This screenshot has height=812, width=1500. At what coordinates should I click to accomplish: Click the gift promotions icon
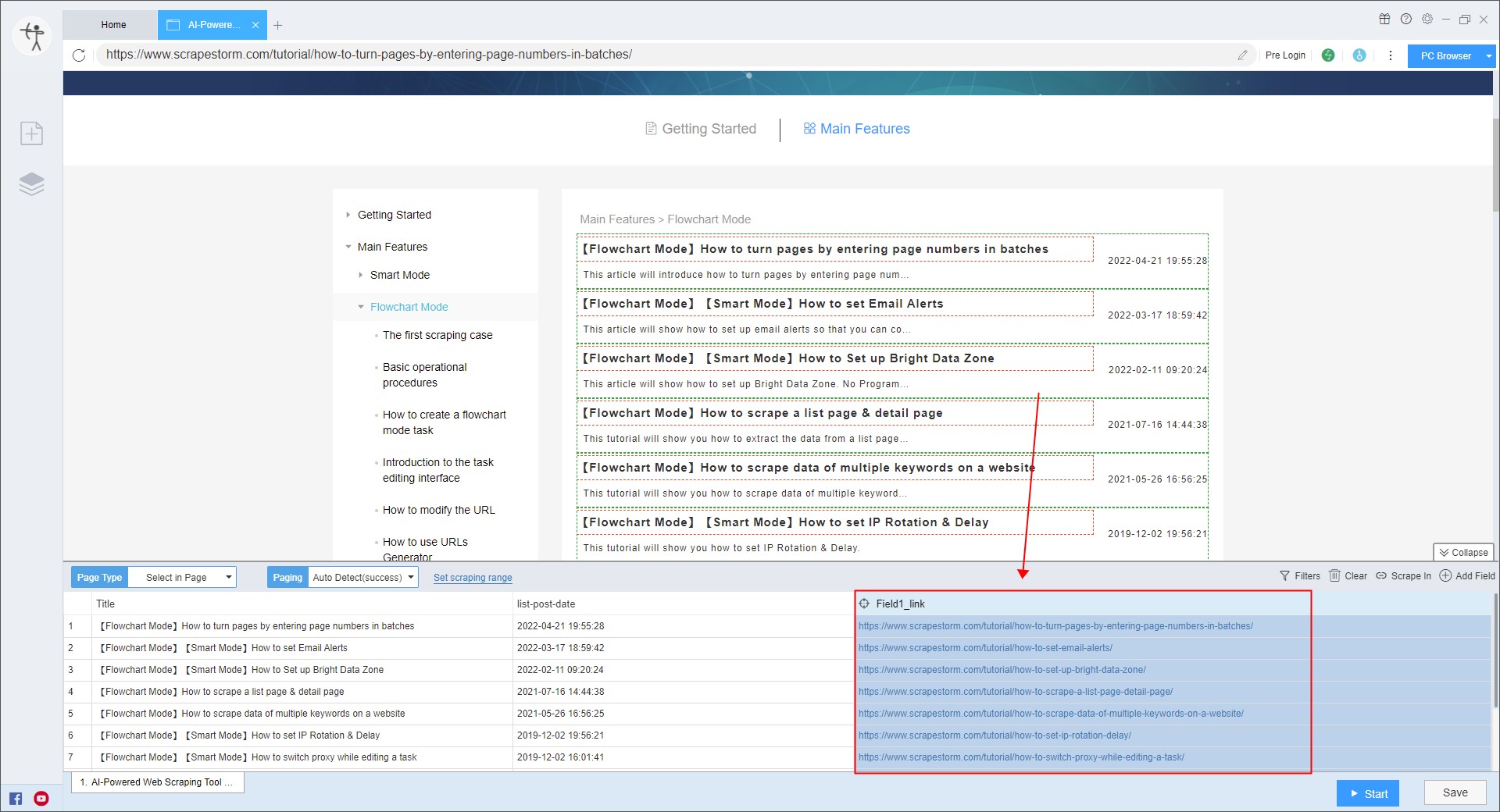tap(1384, 19)
